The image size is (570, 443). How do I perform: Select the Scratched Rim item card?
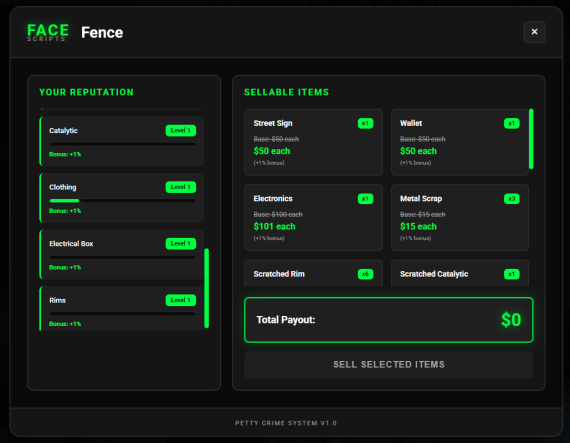point(313,273)
